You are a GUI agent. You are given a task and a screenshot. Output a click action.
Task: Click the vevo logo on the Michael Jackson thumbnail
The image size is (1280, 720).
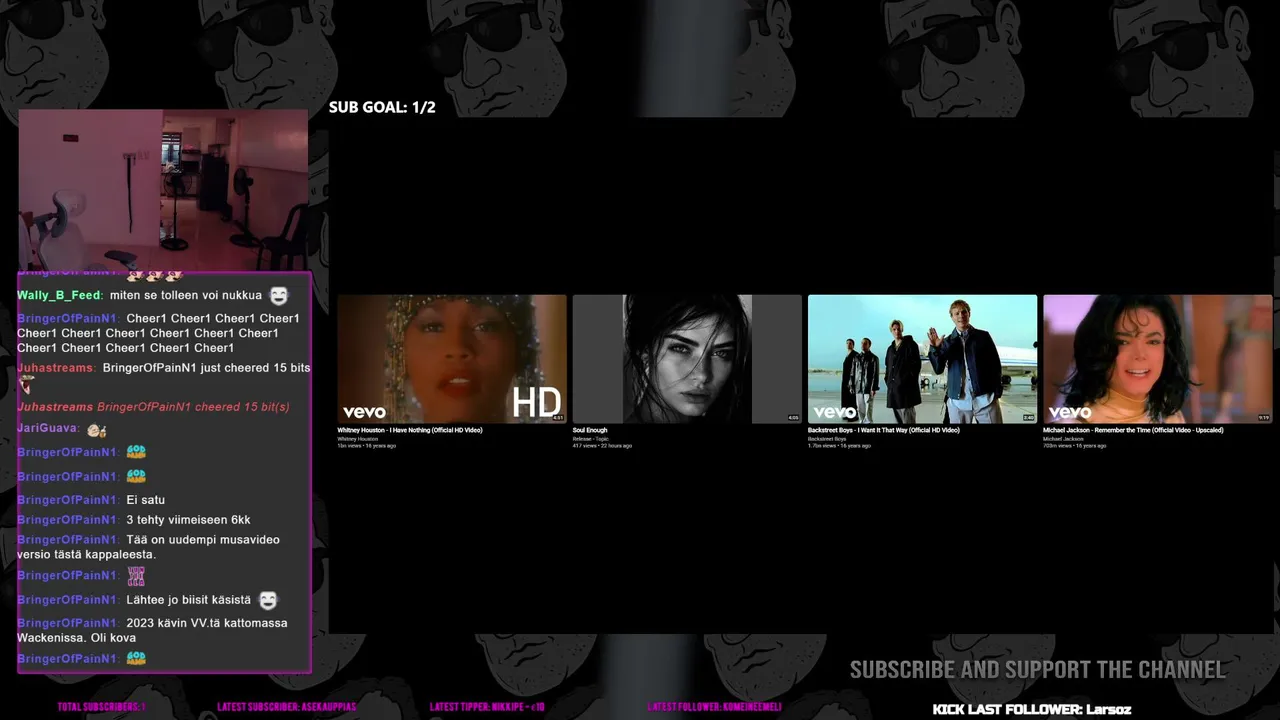pyautogui.click(x=1070, y=412)
